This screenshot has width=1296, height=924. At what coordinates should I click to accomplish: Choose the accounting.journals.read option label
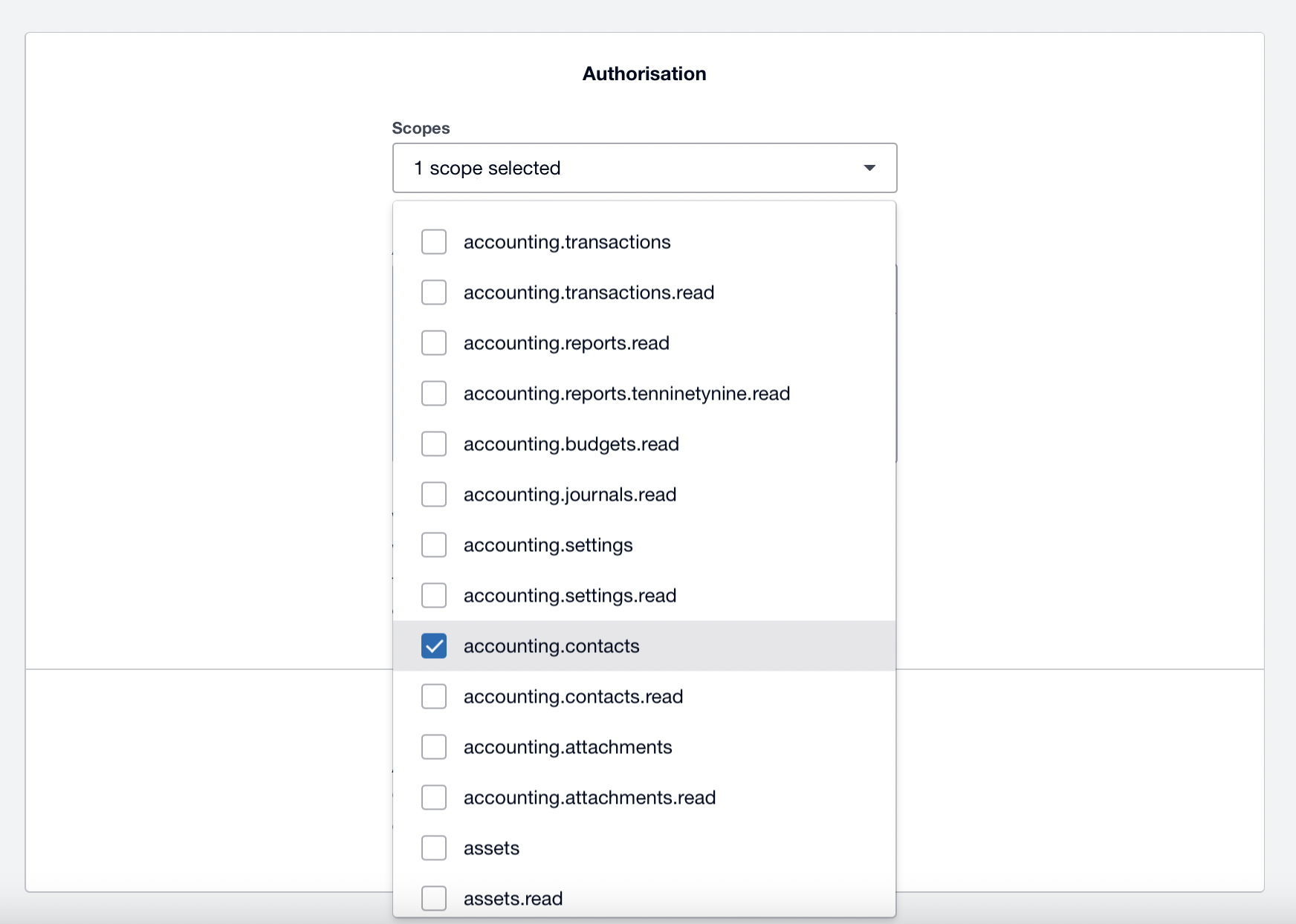[x=569, y=495]
